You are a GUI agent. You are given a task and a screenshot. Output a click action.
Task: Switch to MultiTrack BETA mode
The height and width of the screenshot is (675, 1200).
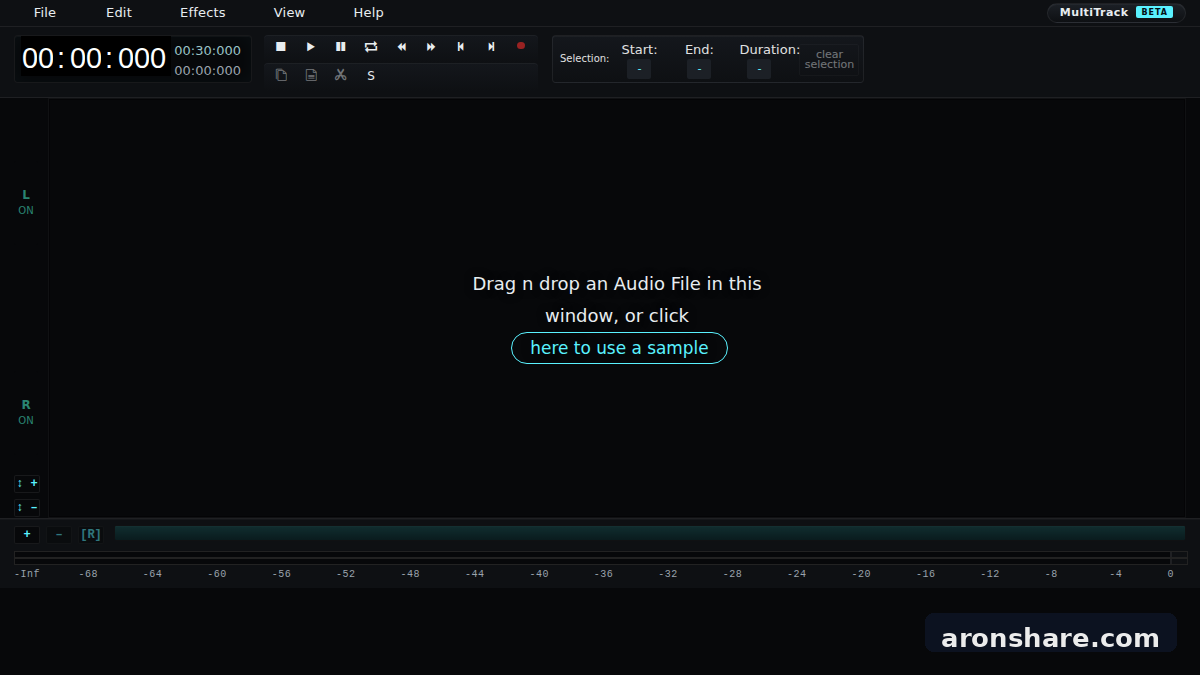click(x=1116, y=12)
